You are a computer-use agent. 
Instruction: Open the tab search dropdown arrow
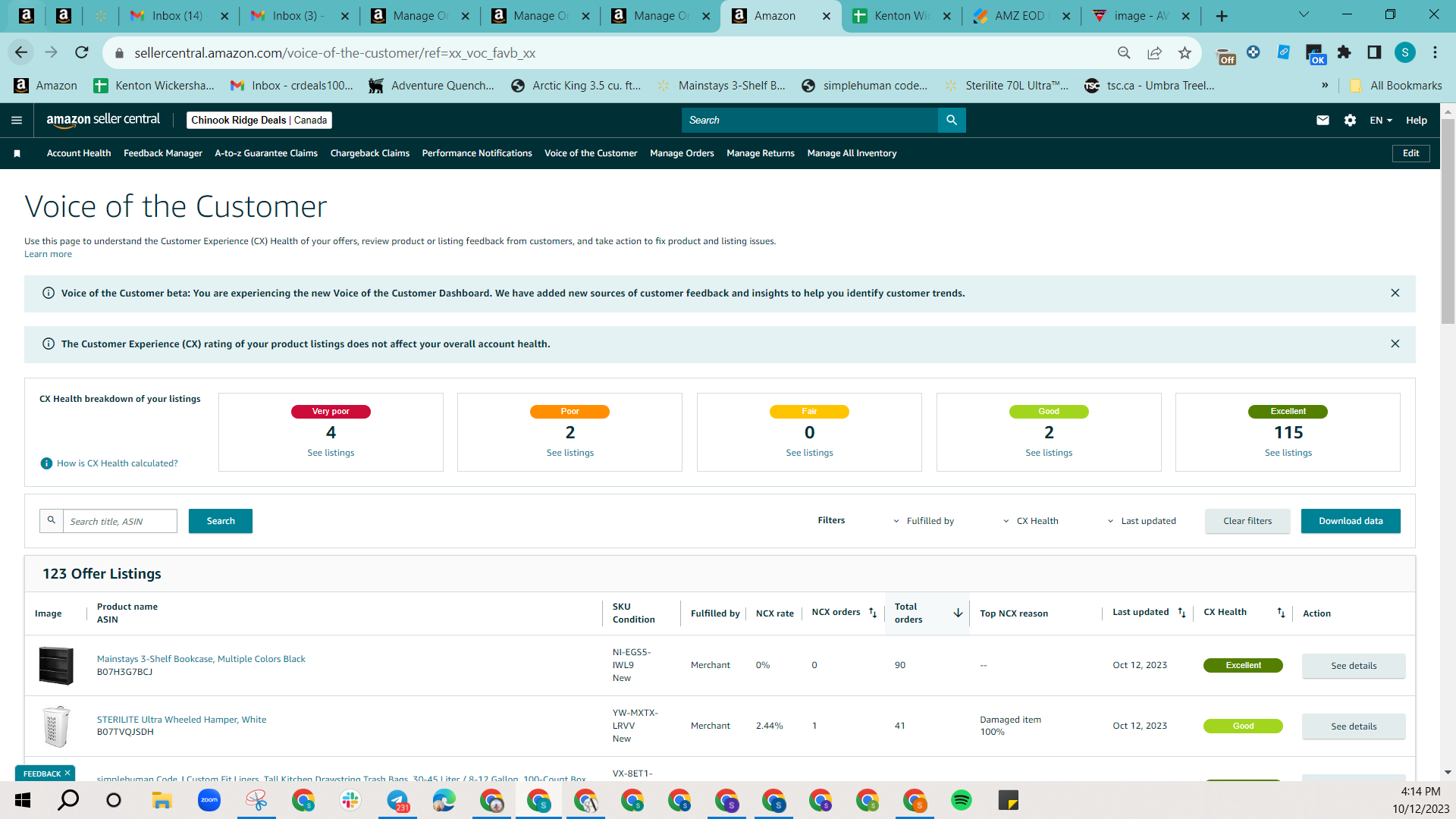click(1304, 15)
